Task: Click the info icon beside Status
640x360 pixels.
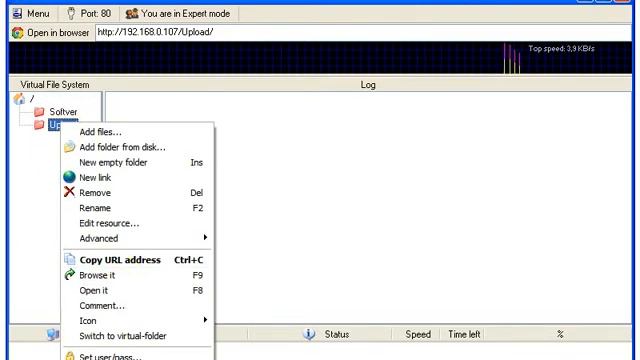Action: tap(309, 334)
